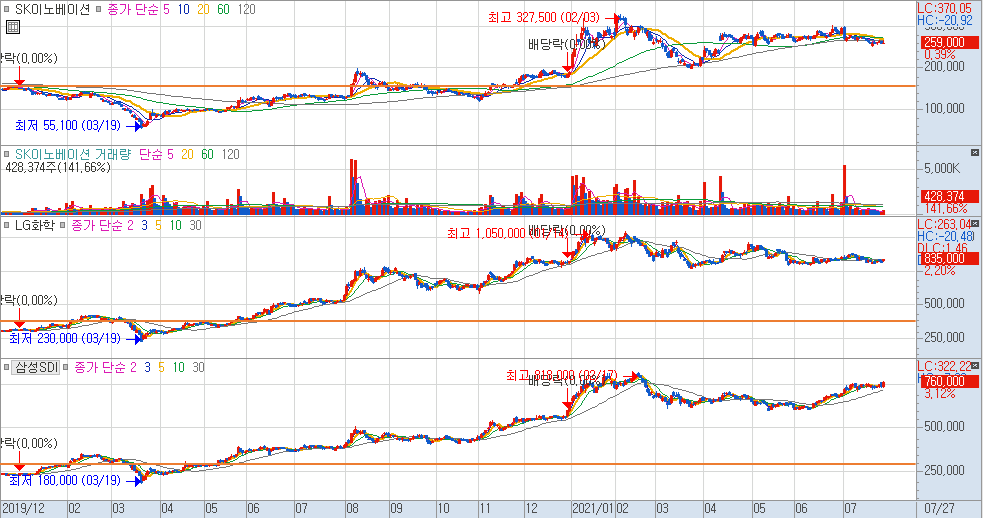Screen dimensions: 983x518
Task: Click the square marker before 삼성SDI 종가 단순
Action: tap(66, 367)
